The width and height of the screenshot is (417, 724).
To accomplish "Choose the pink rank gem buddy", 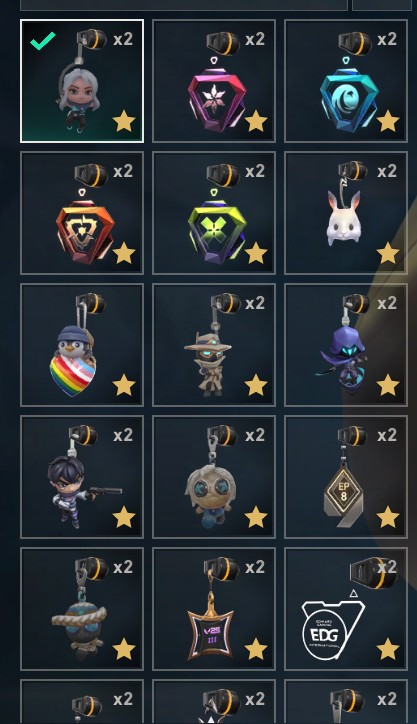I will pyautogui.click(x=214, y=81).
